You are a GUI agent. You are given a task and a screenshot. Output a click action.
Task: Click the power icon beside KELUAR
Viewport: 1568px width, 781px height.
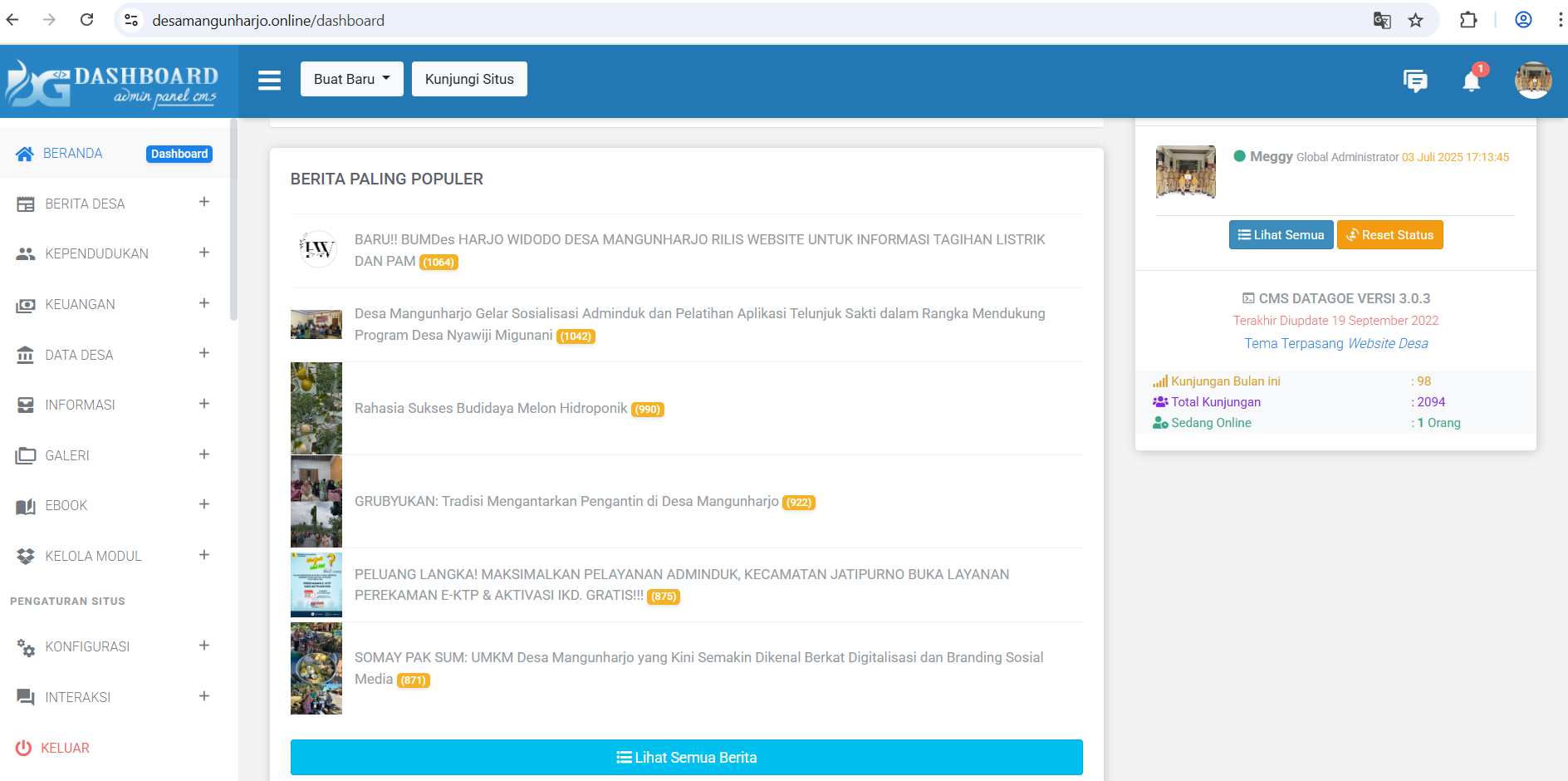click(24, 748)
